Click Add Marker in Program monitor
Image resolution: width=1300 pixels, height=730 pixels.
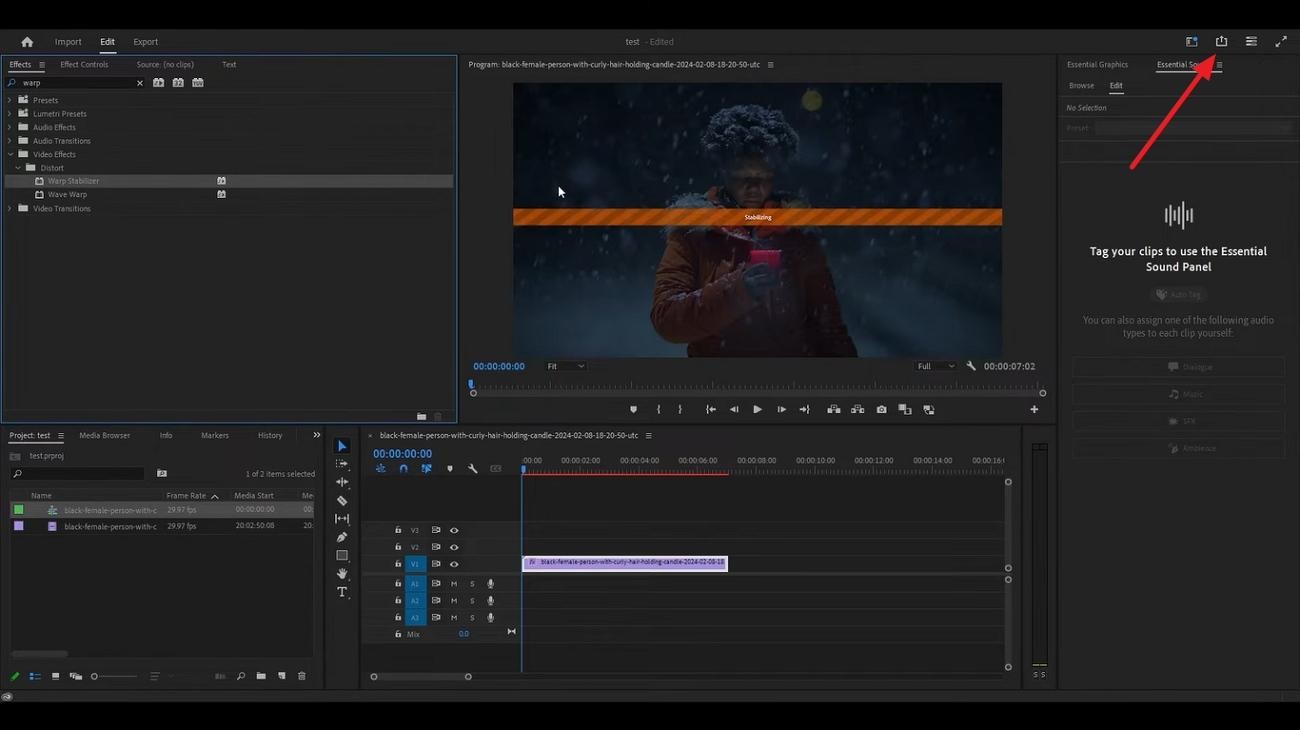pyautogui.click(x=633, y=410)
